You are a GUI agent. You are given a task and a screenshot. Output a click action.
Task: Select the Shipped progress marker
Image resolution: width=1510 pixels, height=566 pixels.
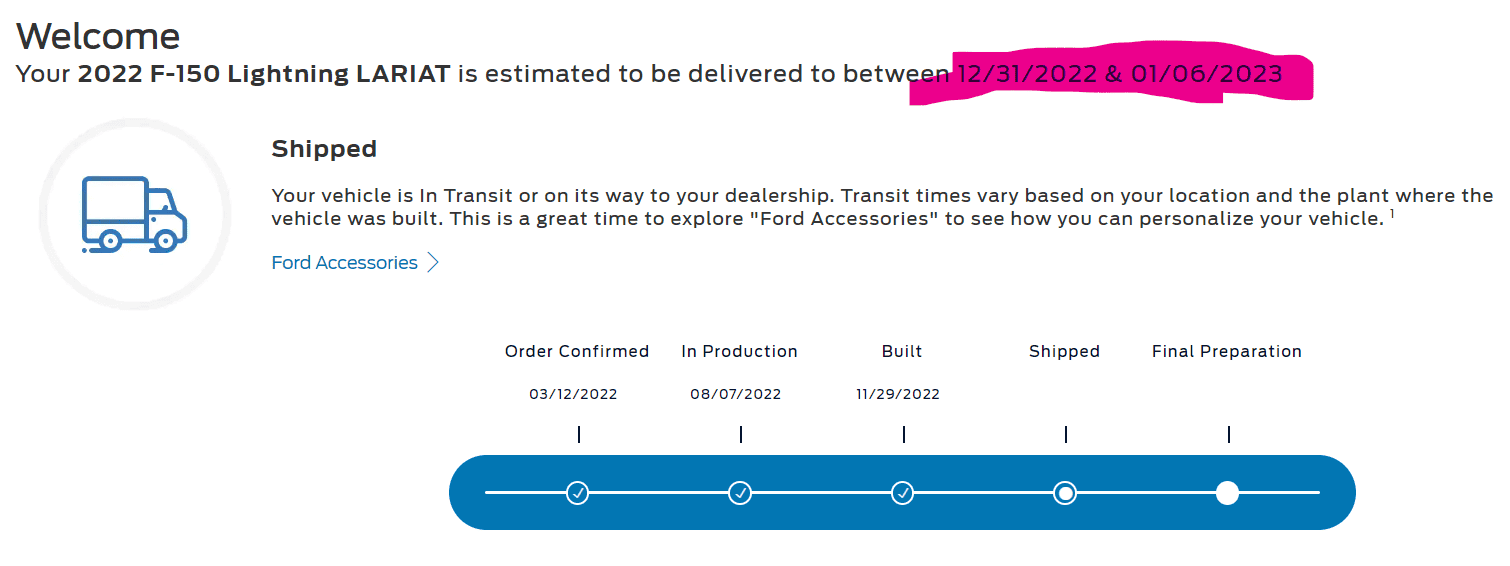click(1066, 493)
